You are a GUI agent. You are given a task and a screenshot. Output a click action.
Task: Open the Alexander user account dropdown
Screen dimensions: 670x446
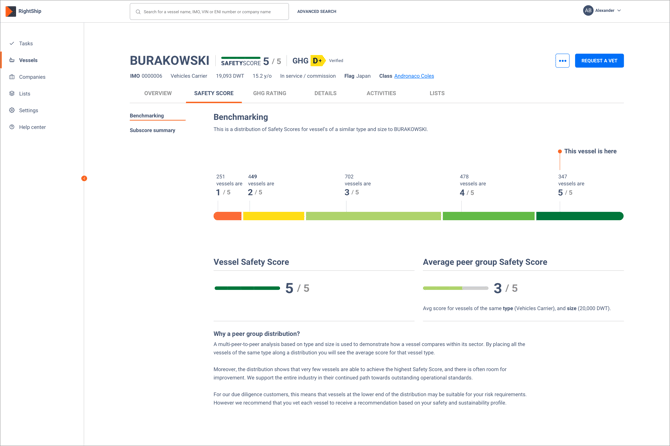(602, 11)
